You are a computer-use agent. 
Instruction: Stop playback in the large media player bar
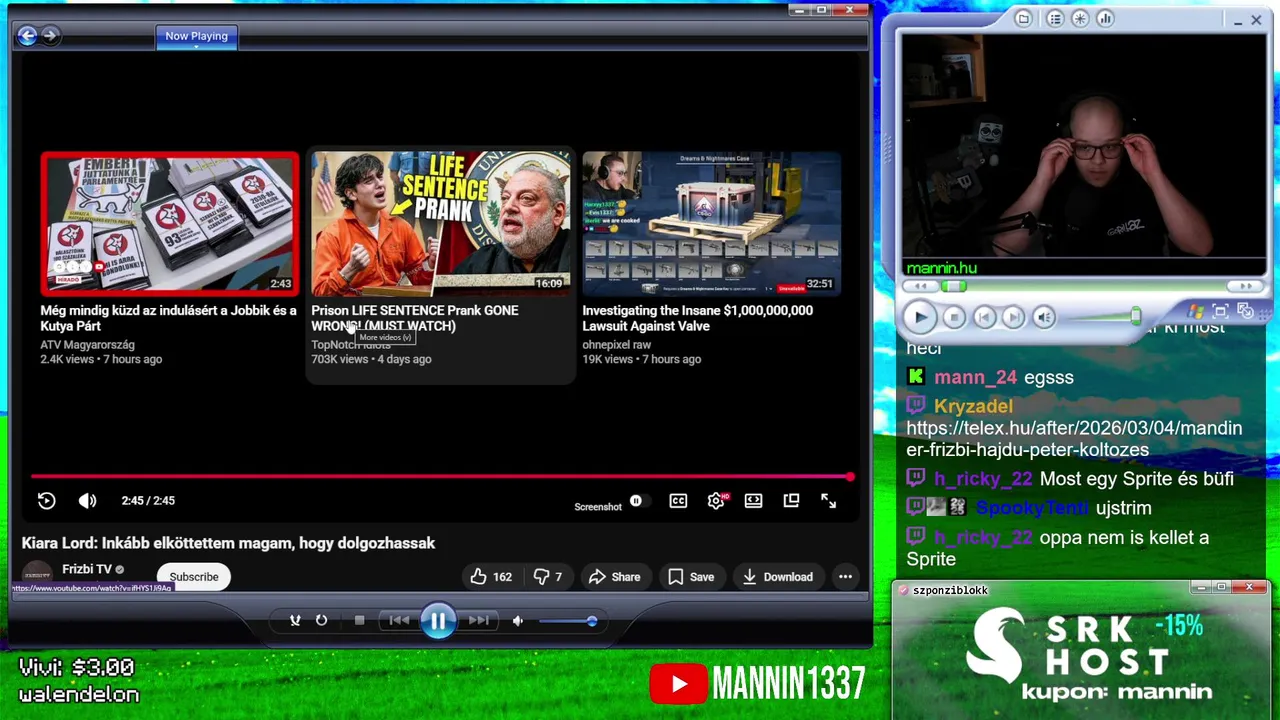359,621
